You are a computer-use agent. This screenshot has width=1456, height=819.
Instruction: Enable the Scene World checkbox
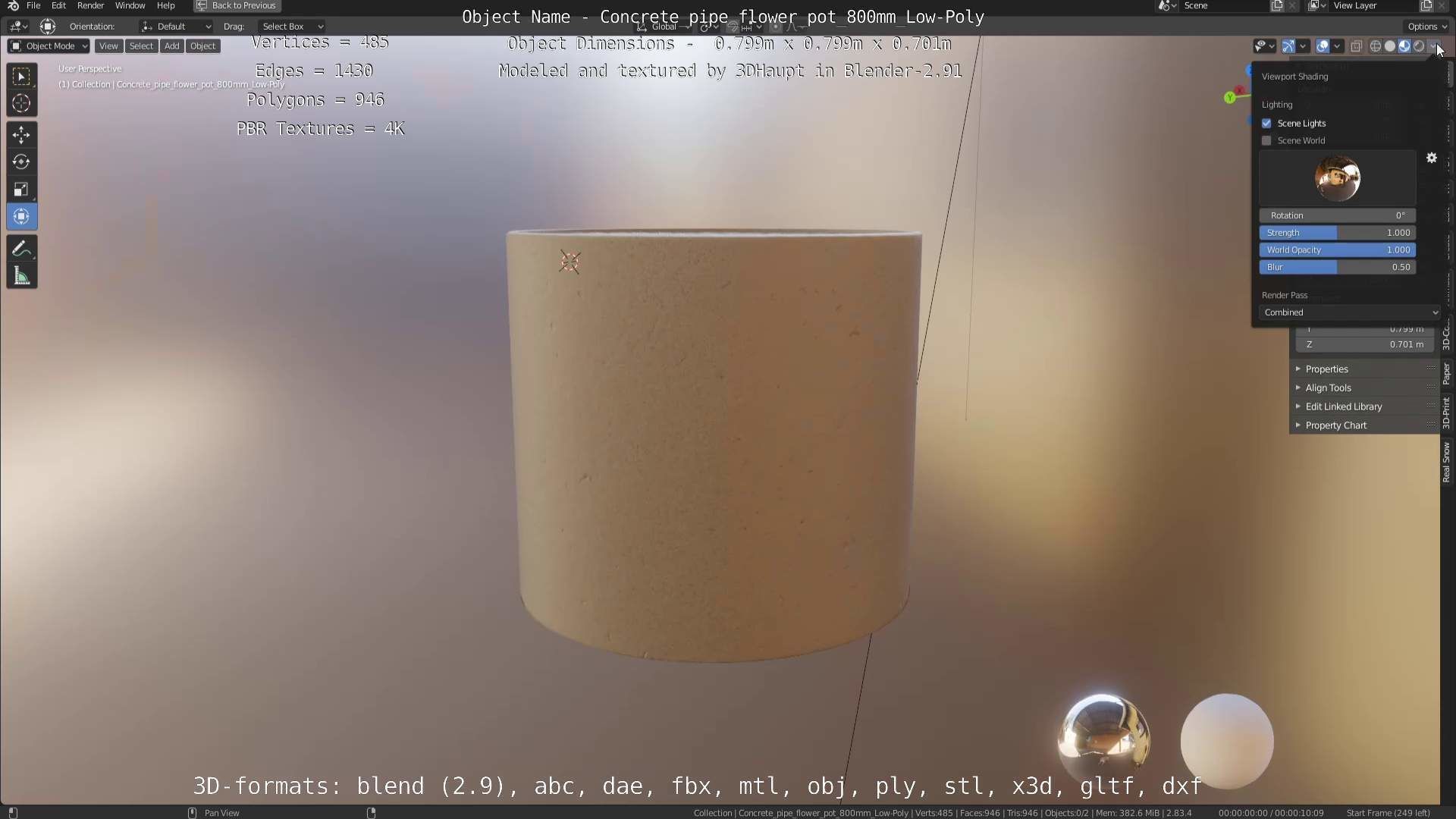coord(1266,141)
